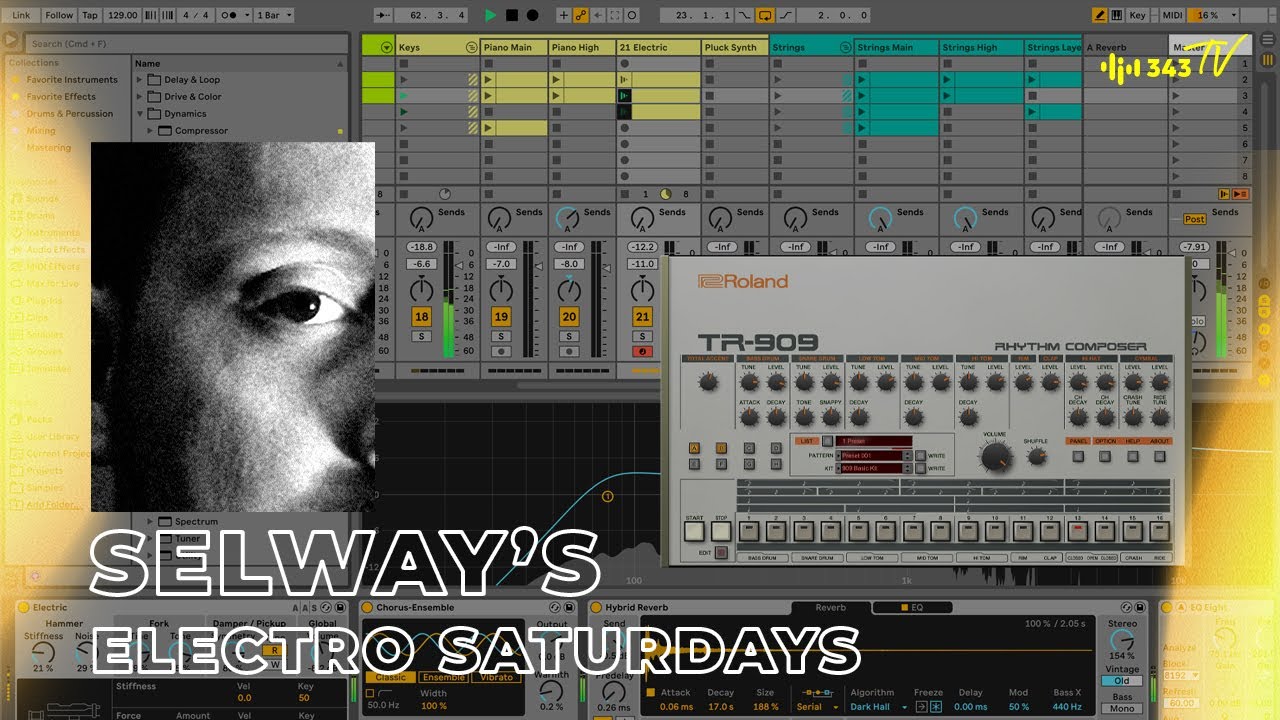This screenshot has height=720, width=1280.
Task: Click the TR-909 OPTION button
Action: coord(1105,456)
